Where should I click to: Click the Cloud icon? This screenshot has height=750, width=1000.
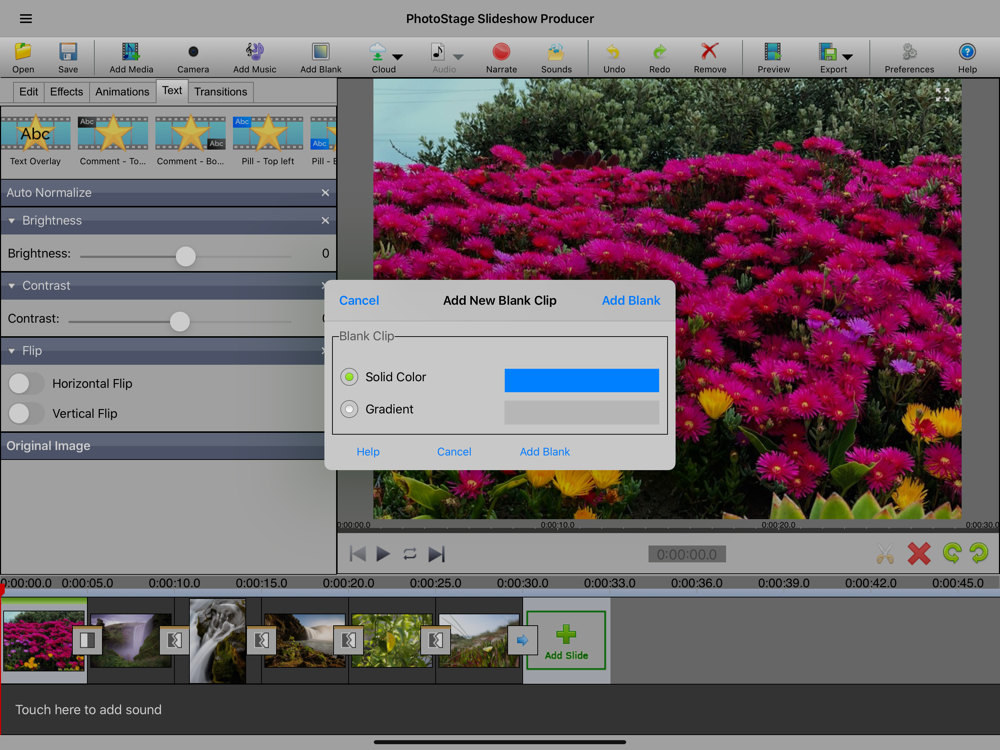coord(378,52)
